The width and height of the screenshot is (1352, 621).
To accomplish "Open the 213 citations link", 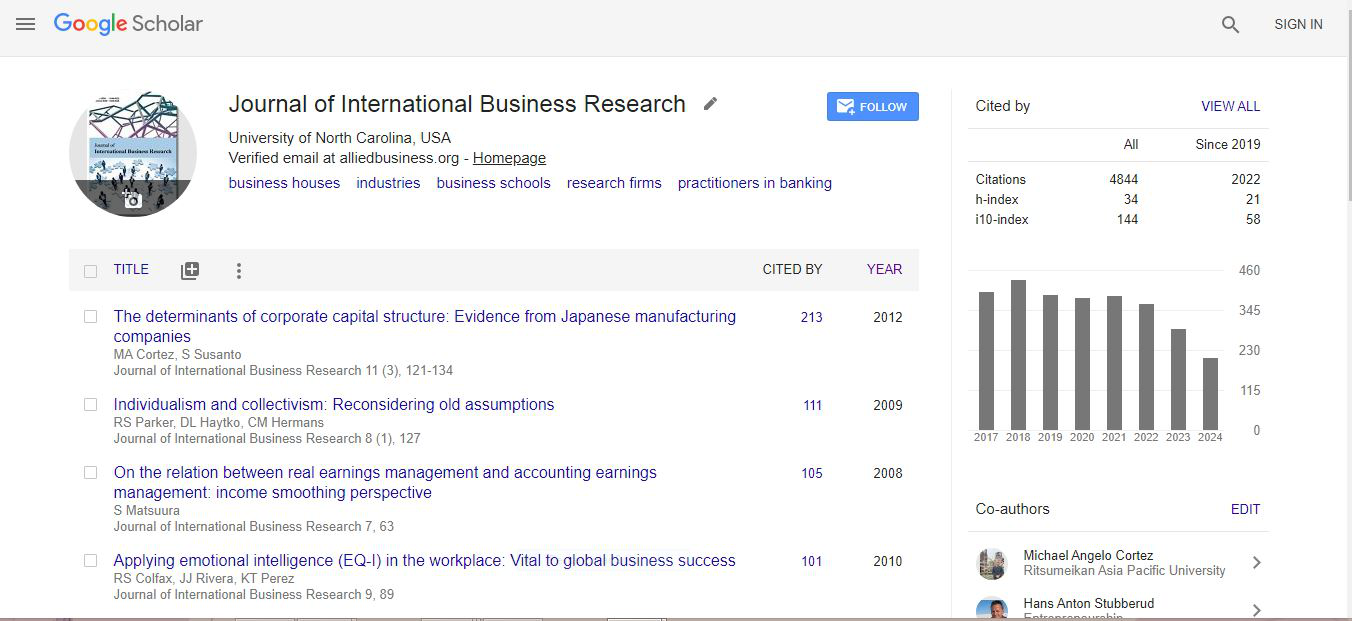I will pos(811,317).
